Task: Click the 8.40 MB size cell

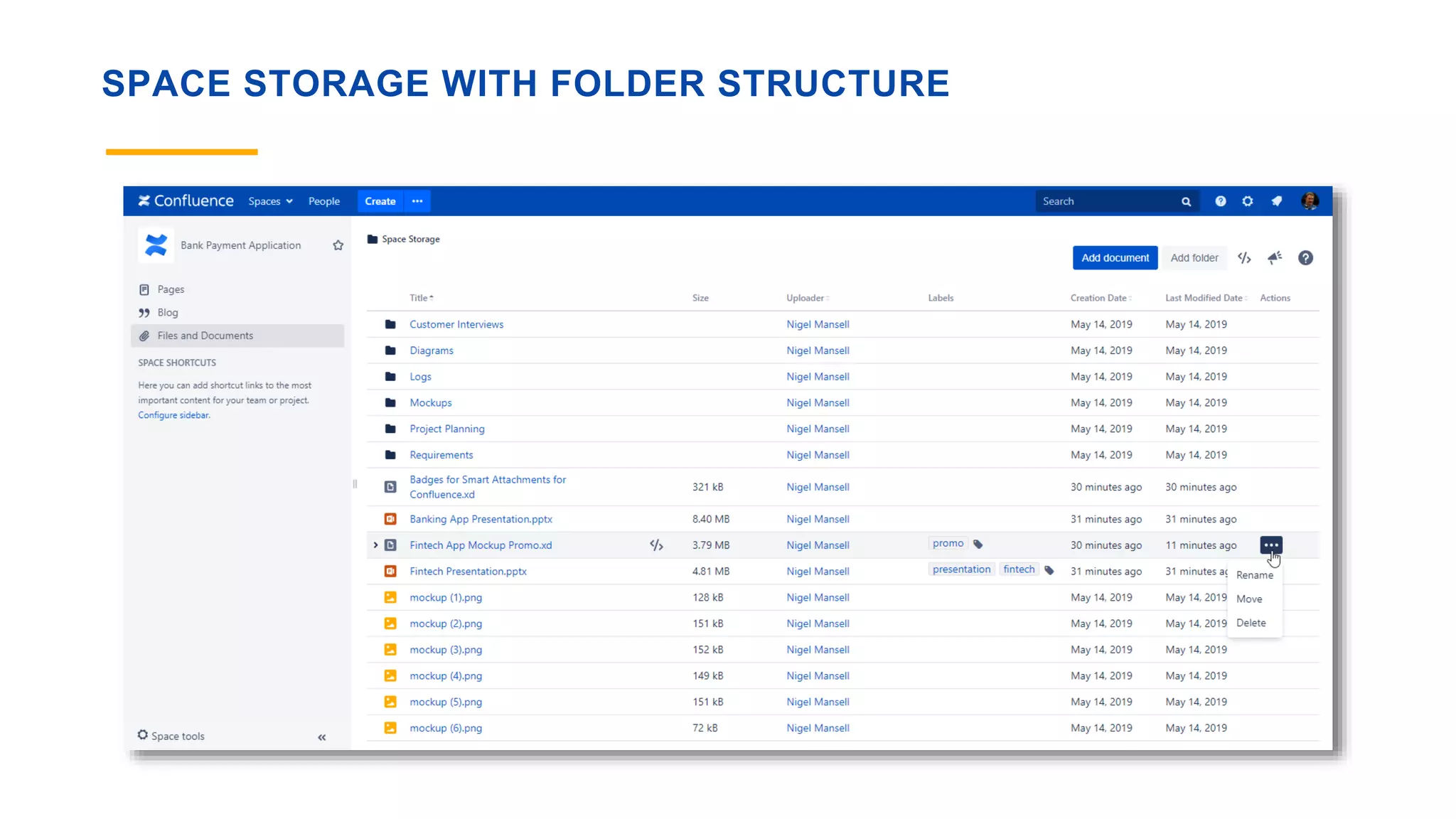Action: 711,519
